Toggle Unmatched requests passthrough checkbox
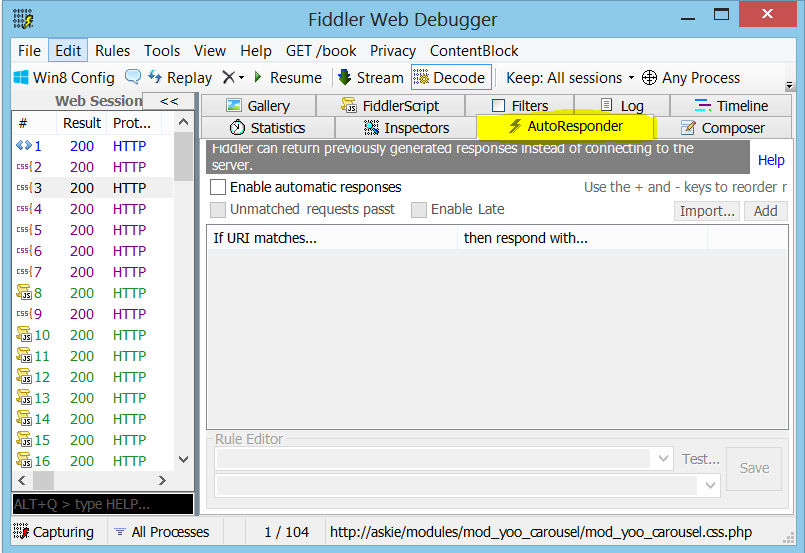805x553 pixels. coord(218,209)
